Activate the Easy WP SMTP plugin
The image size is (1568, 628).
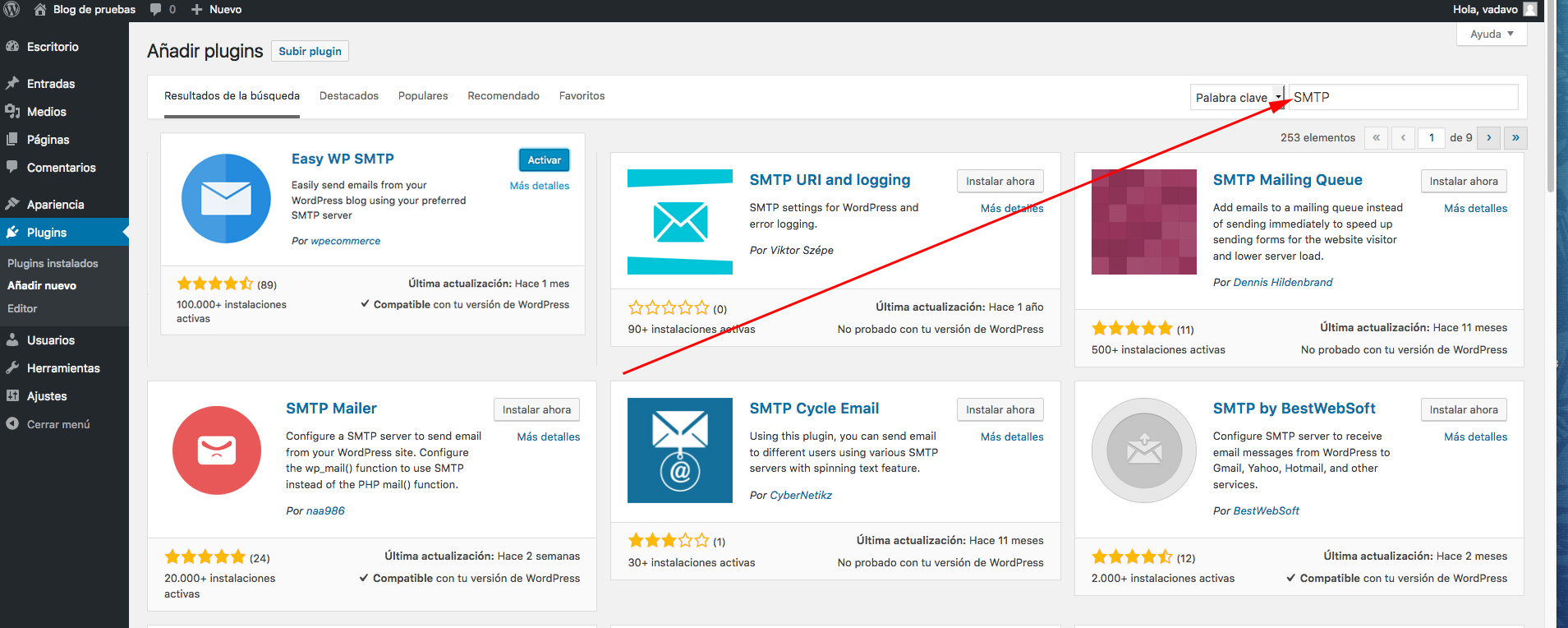(545, 160)
